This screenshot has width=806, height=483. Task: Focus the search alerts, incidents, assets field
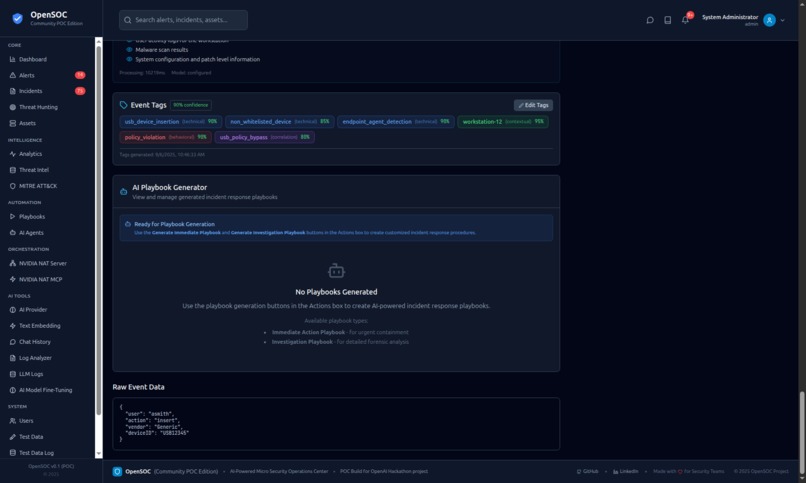183,20
